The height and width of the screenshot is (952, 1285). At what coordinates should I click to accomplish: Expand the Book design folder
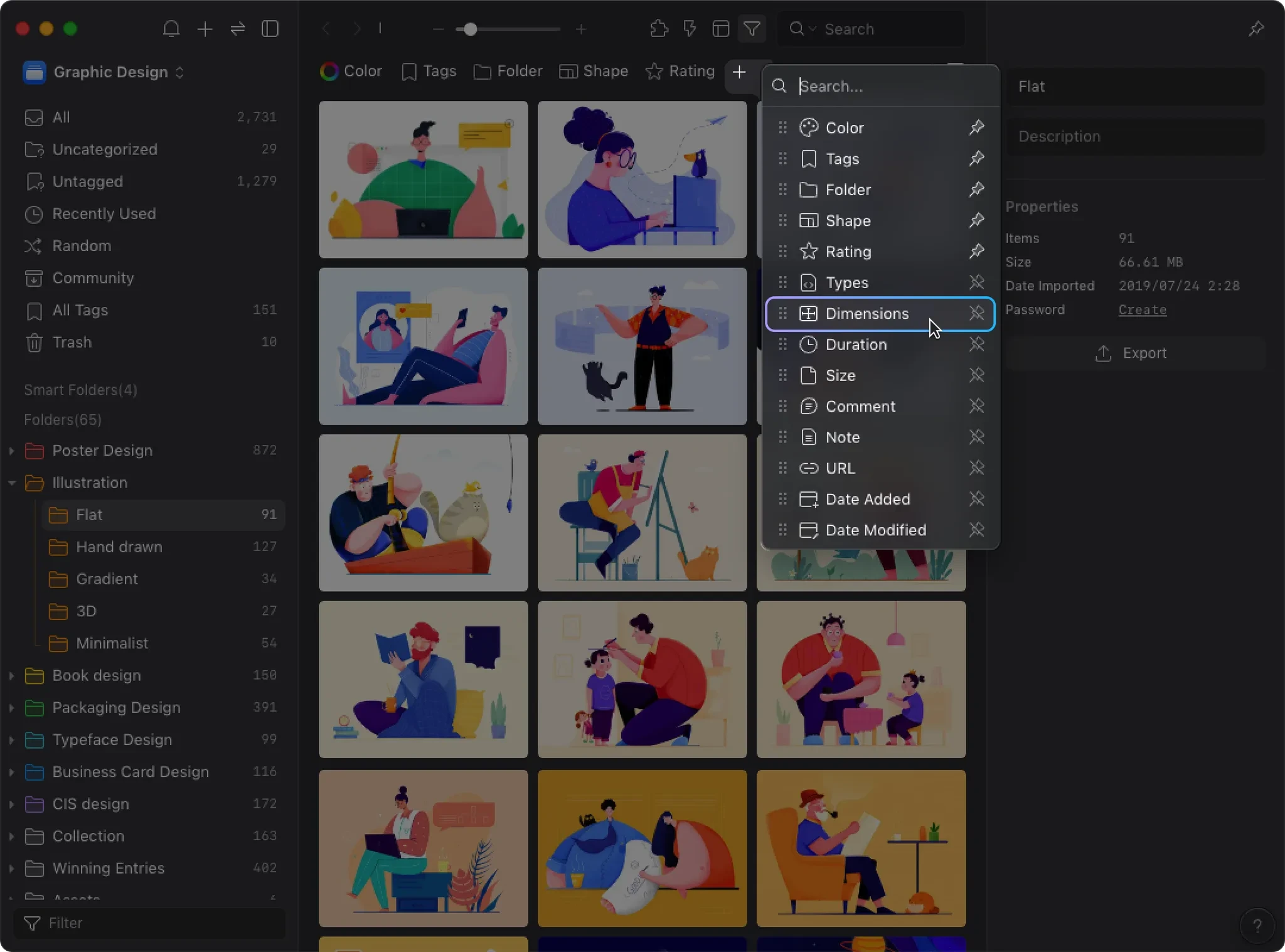pyautogui.click(x=11, y=675)
